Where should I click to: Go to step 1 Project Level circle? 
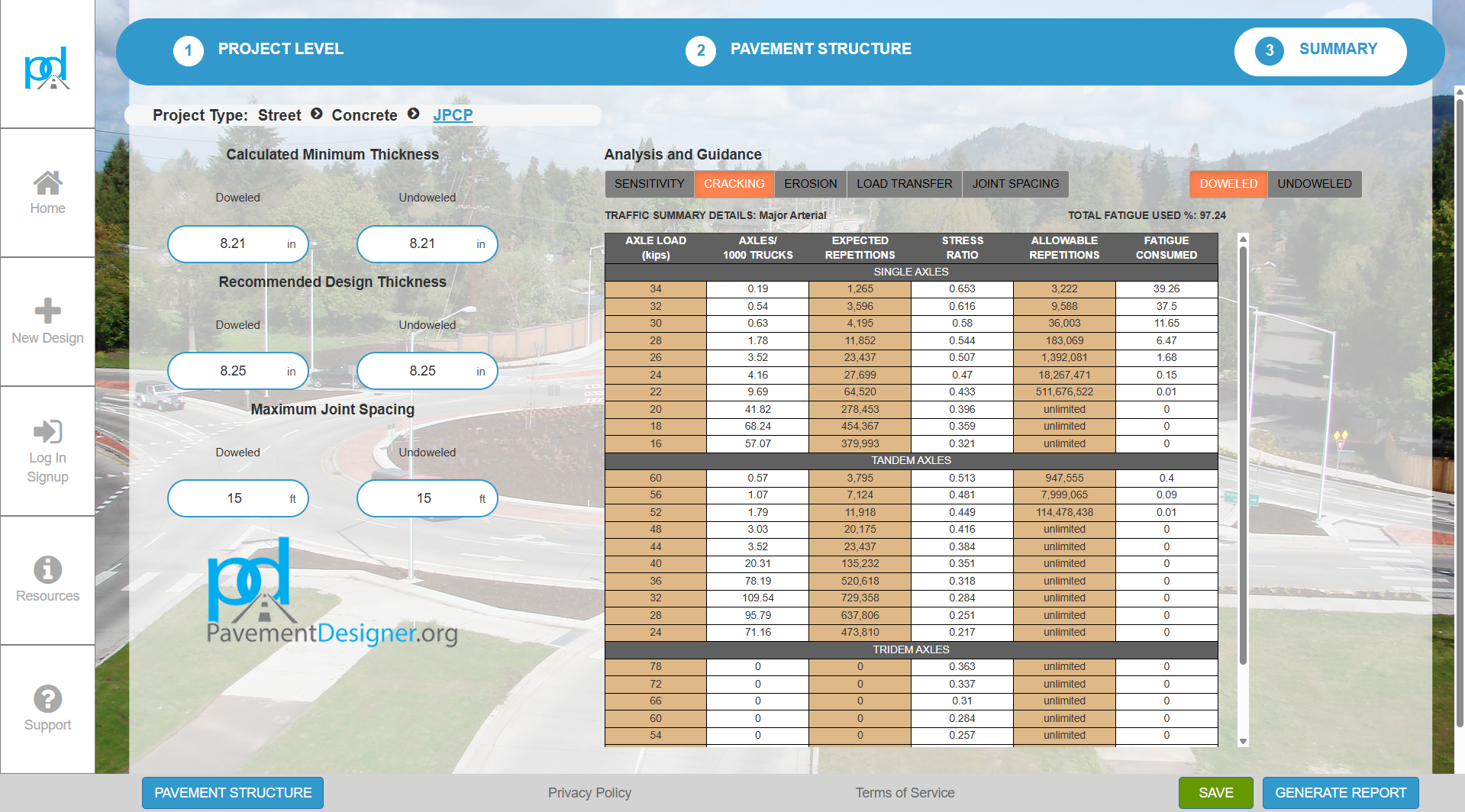click(188, 51)
